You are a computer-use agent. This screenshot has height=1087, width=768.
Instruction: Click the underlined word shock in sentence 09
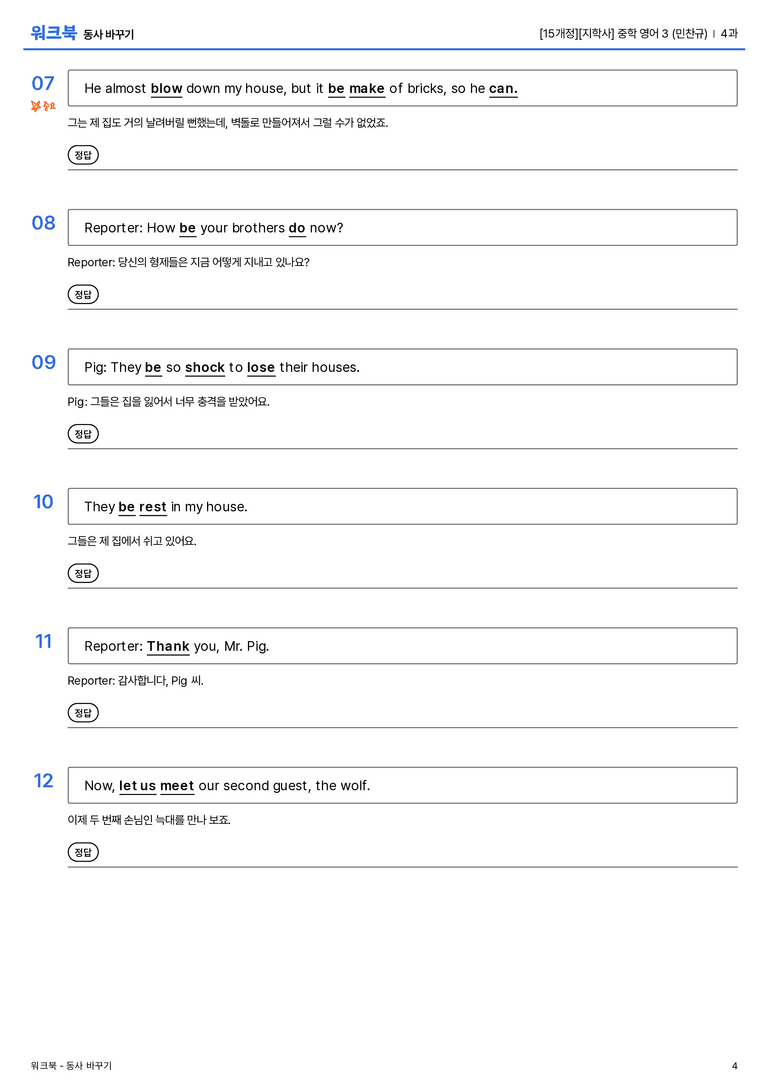205,367
